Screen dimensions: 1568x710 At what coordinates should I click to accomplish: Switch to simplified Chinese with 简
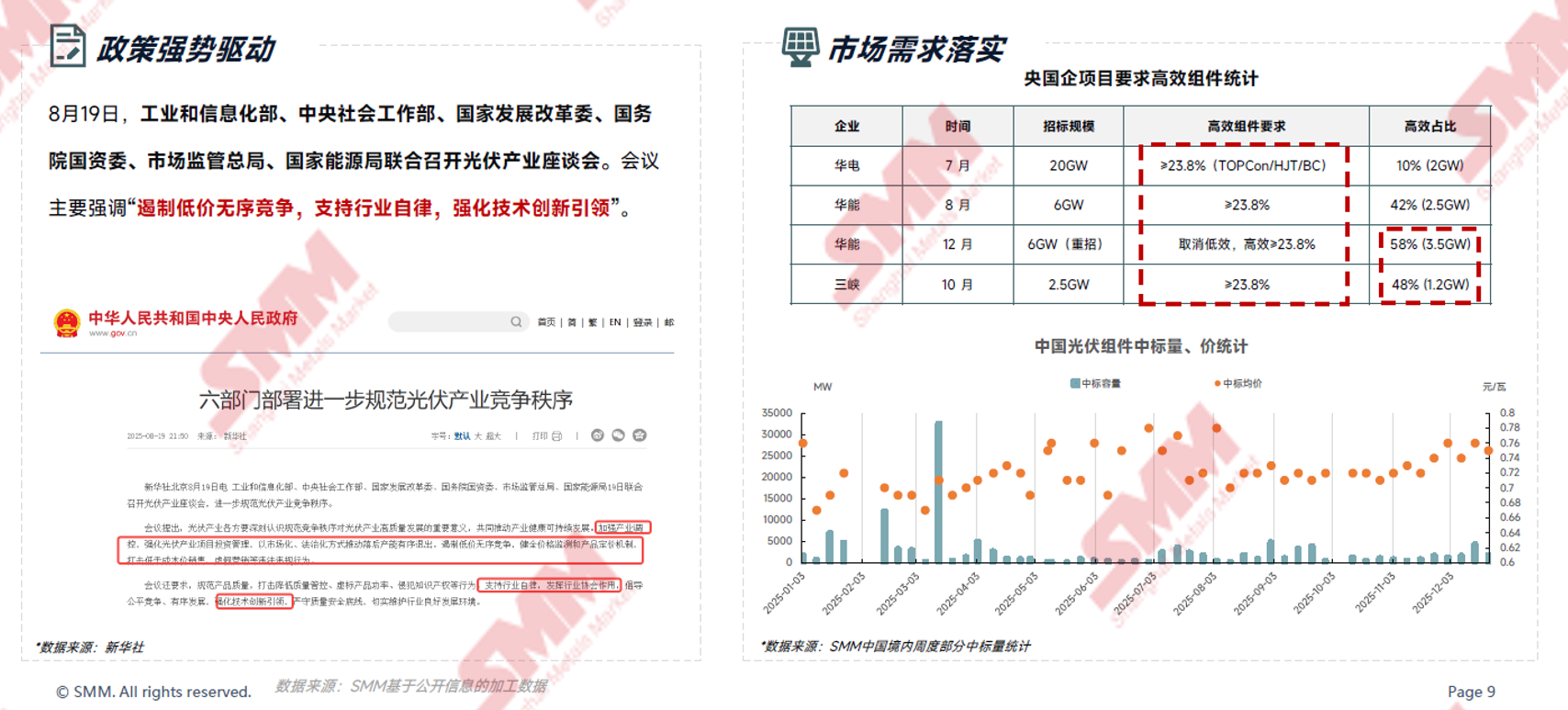tap(572, 322)
